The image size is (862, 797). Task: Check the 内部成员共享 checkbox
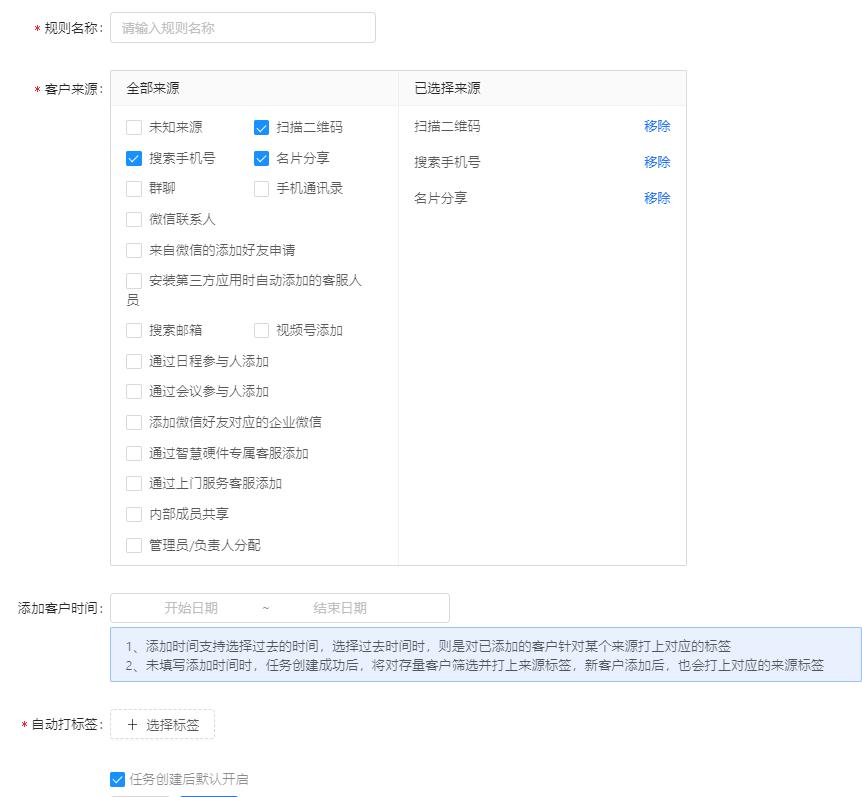(x=134, y=514)
